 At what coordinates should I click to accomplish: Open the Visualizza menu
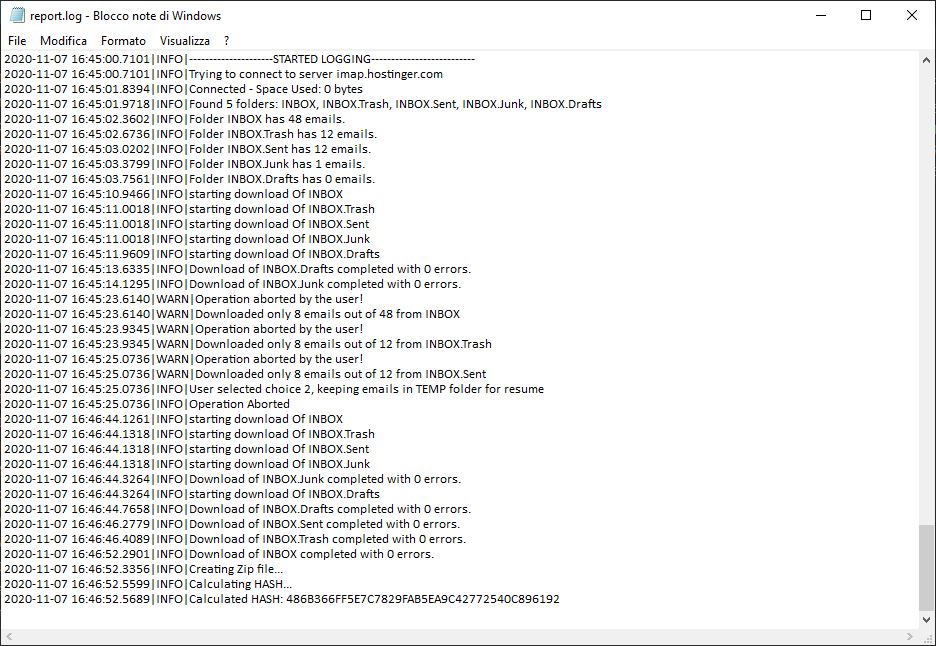click(x=184, y=41)
